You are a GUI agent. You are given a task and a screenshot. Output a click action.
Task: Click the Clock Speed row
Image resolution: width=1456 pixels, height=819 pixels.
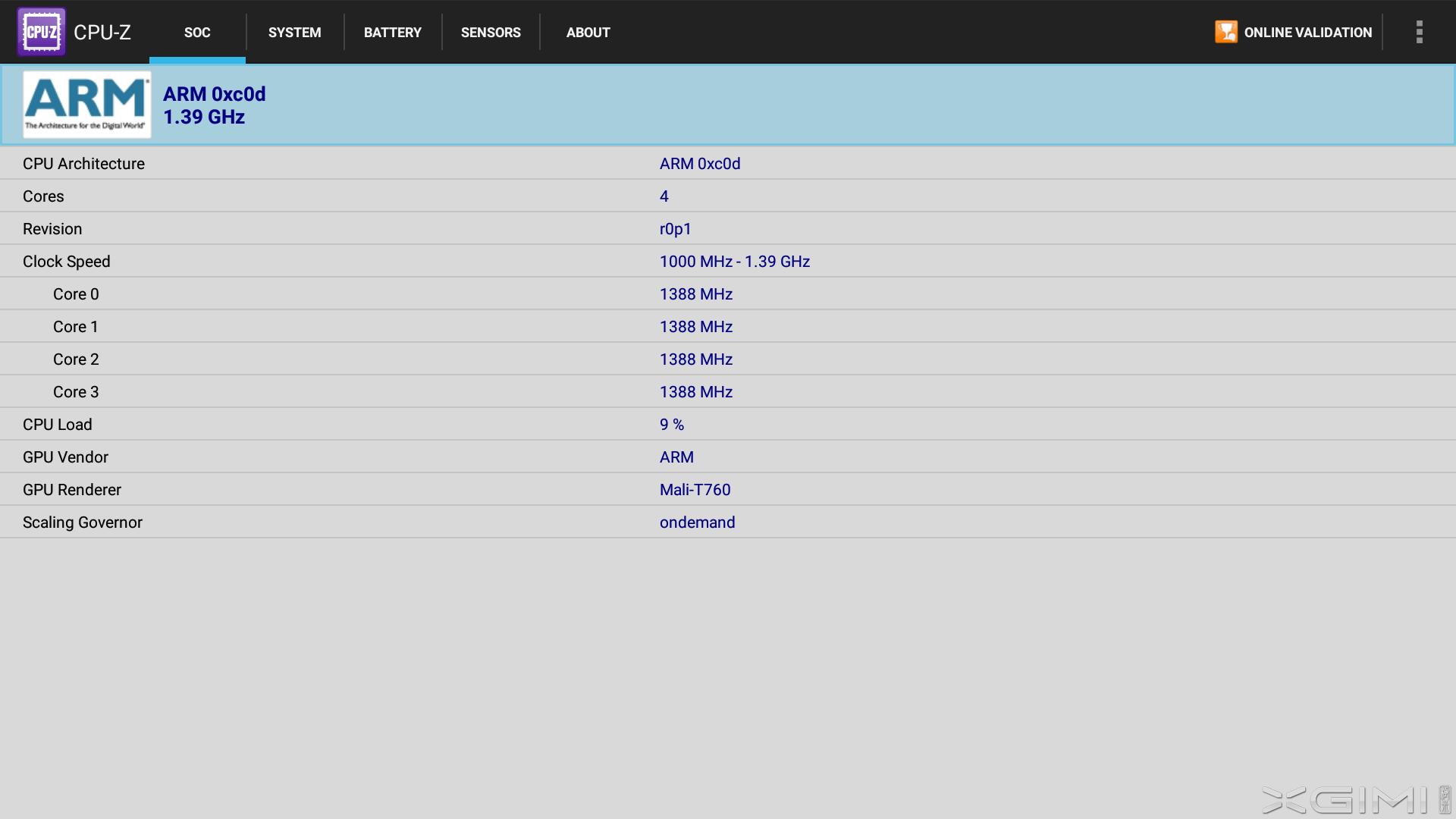pyautogui.click(x=728, y=262)
